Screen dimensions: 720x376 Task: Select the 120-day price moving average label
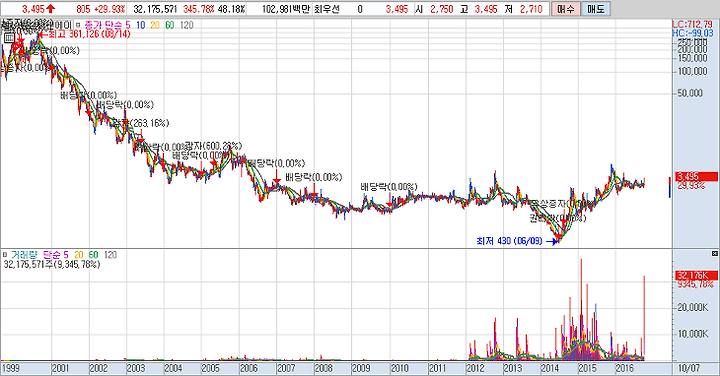tap(186, 25)
